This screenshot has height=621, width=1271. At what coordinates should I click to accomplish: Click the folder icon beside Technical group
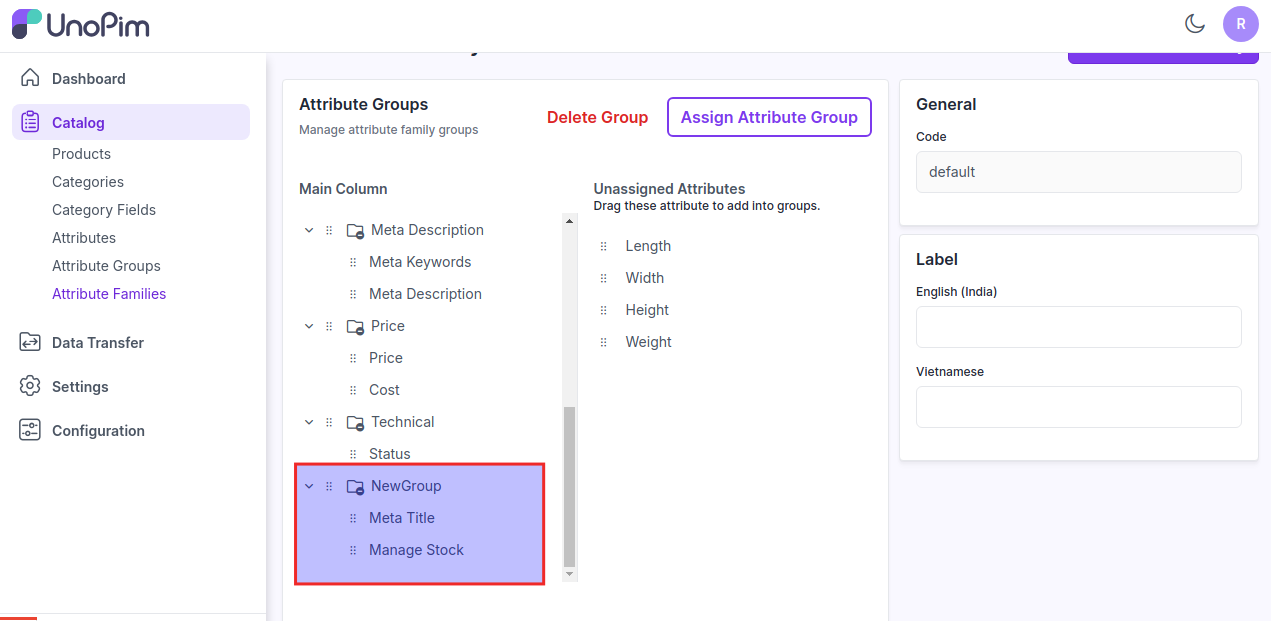point(355,421)
